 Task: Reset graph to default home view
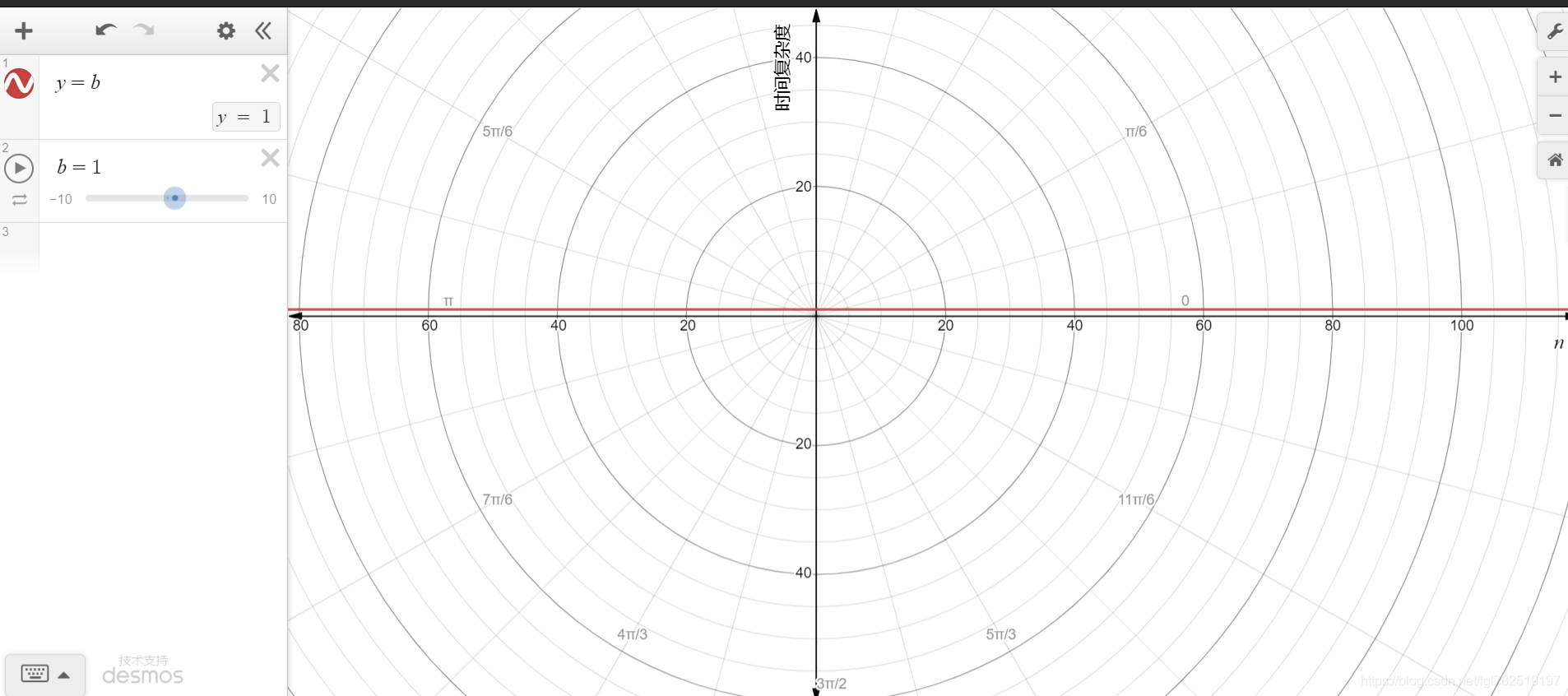(1554, 160)
